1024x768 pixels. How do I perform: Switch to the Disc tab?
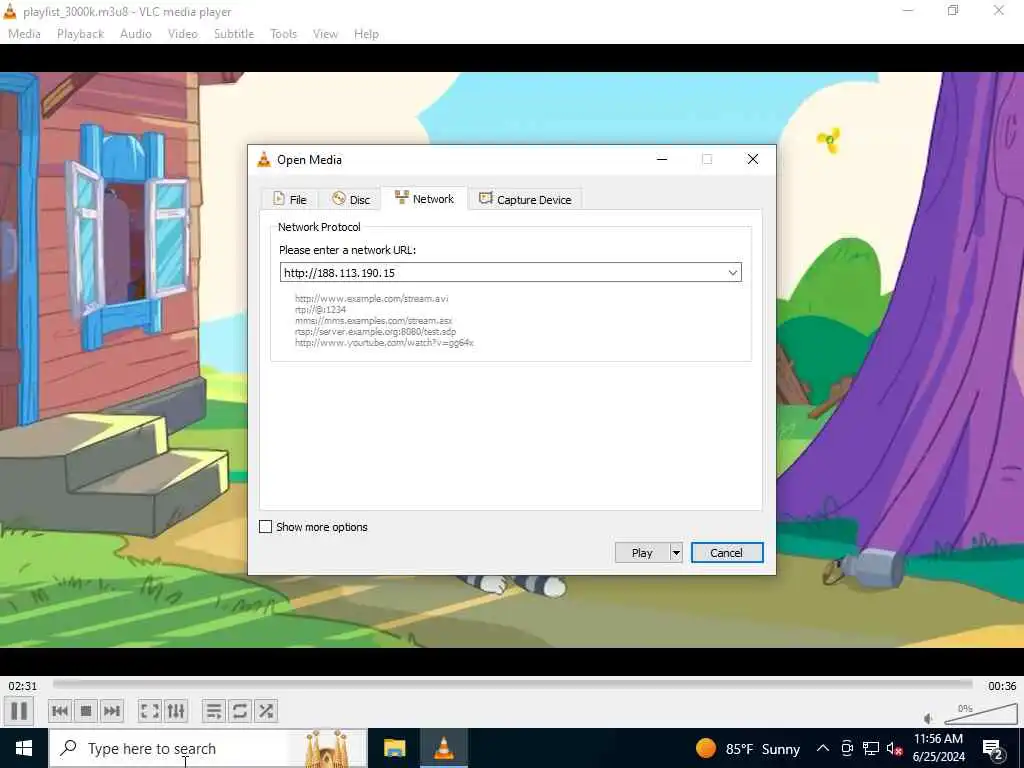point(351,199)
